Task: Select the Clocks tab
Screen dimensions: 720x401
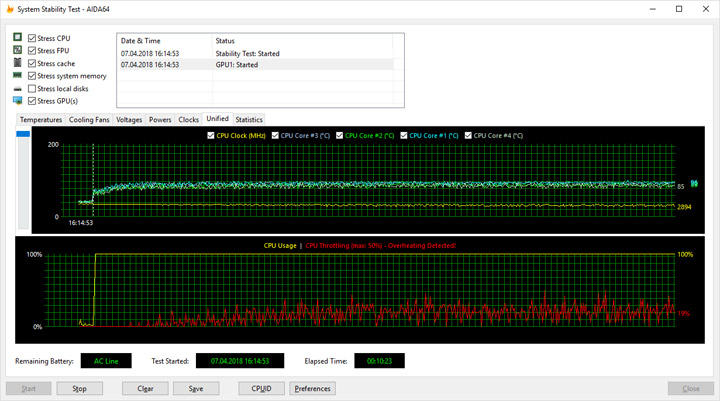Action: 188,119
